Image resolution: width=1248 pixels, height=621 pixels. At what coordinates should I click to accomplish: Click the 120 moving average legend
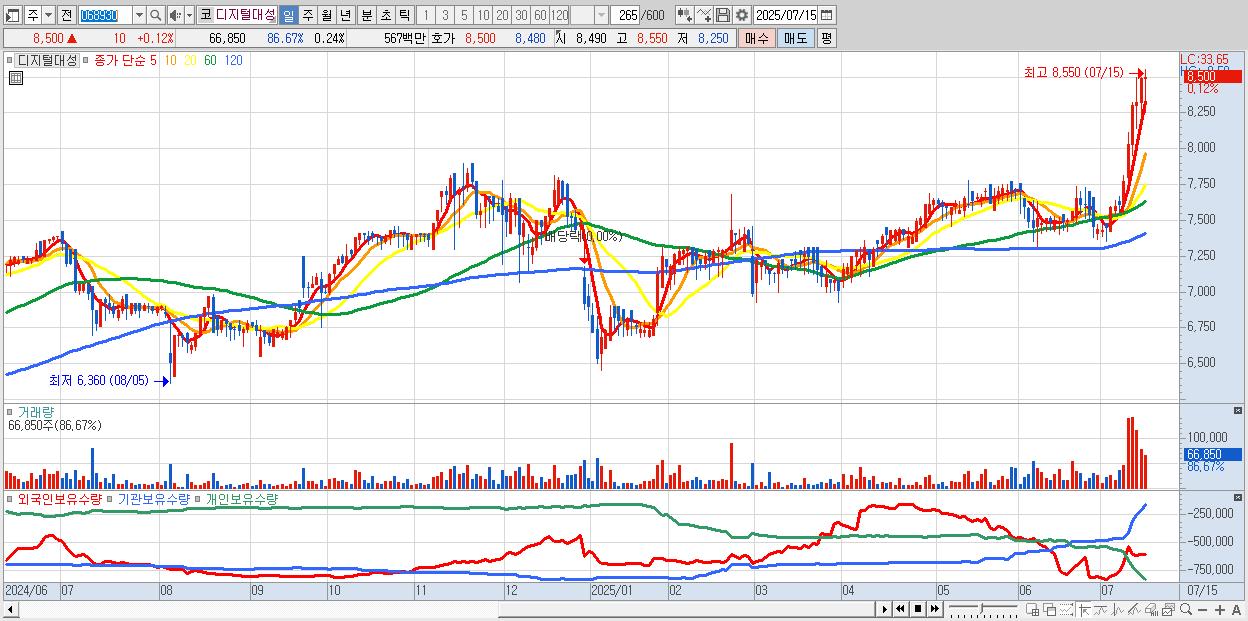[x=233, y=60]
